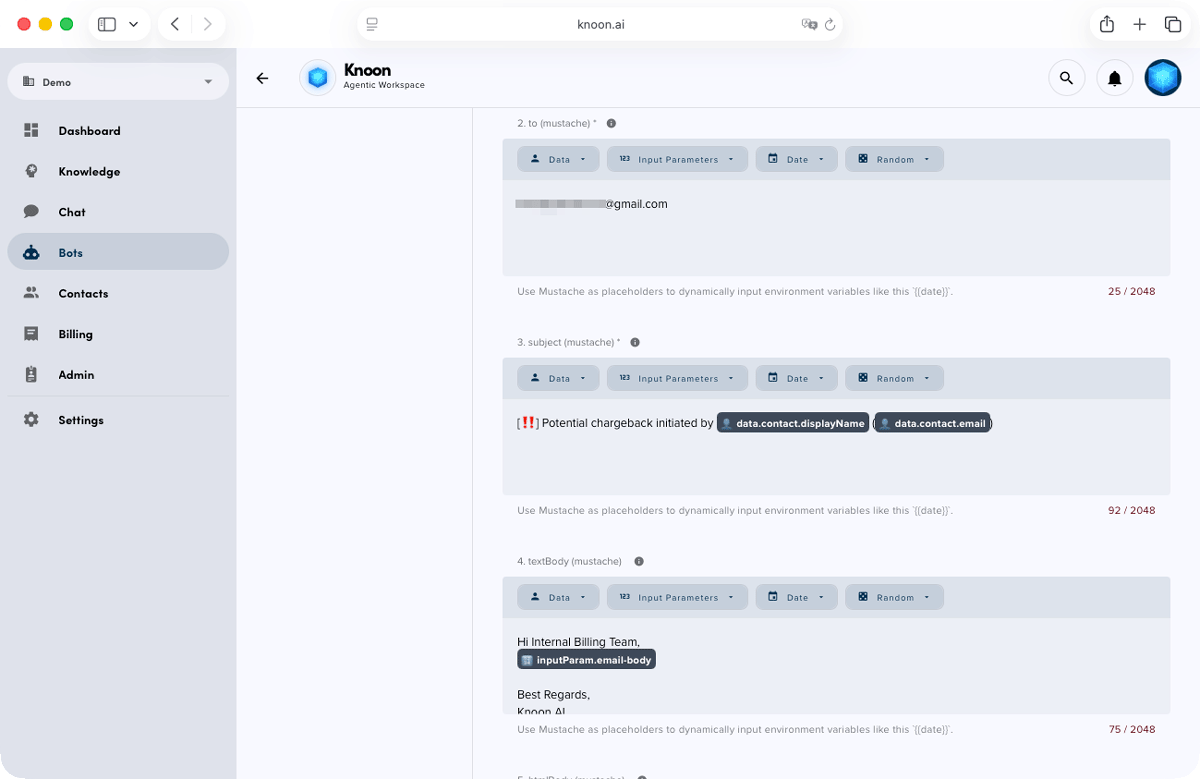Go to Contacts via the sidebar icon
This screenshot has width=1200, height=779.
(83, 293)
